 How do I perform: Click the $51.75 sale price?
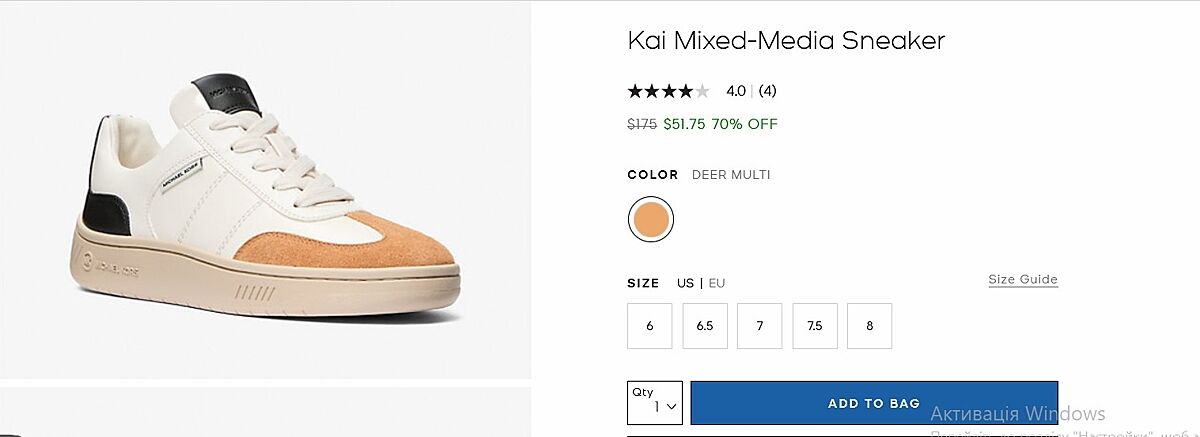[x=685, y=124]
